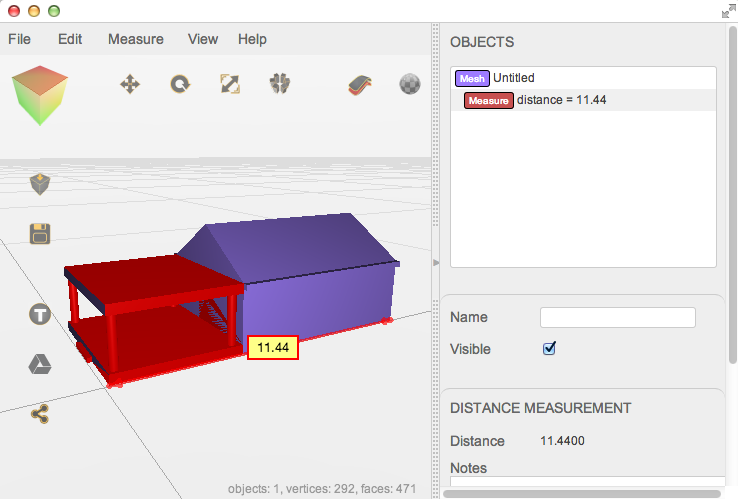Uncheck the Visible checkbox
Viewport: 738px width, 499px height.
(x=549, y=349)
